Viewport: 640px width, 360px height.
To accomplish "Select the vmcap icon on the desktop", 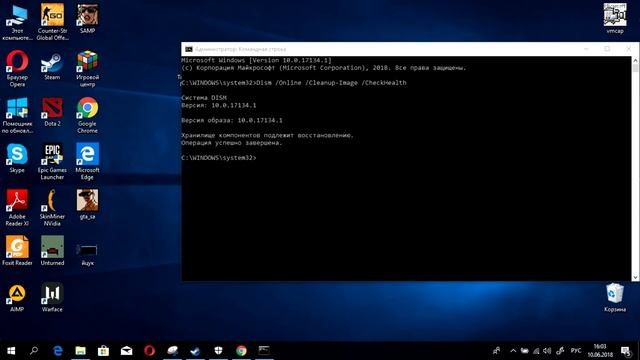I will 615,18.
